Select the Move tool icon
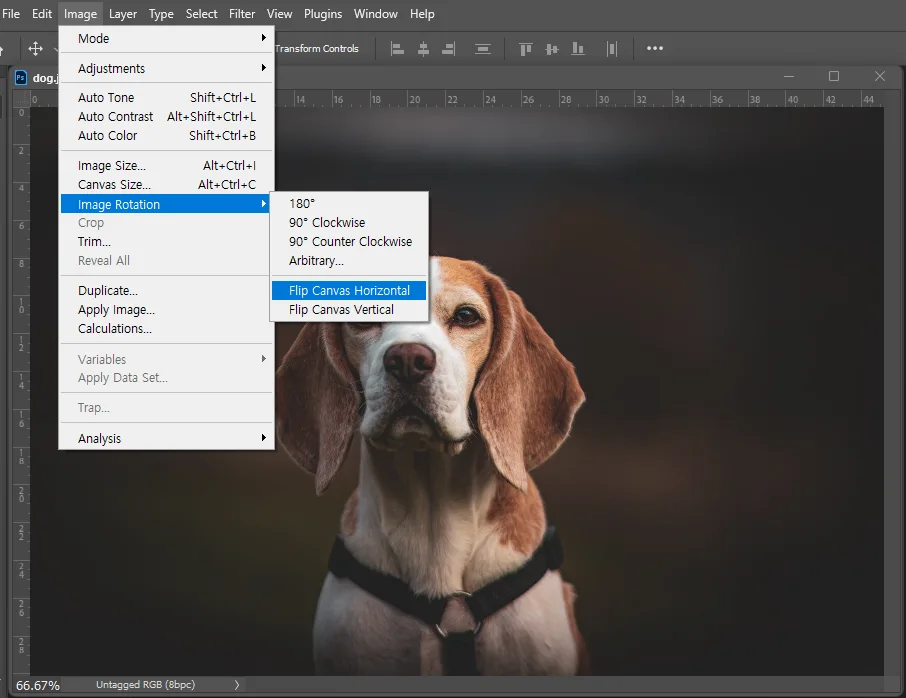This screenshot has height=698, width=906. pyautogui.click(x=35, y=49)
